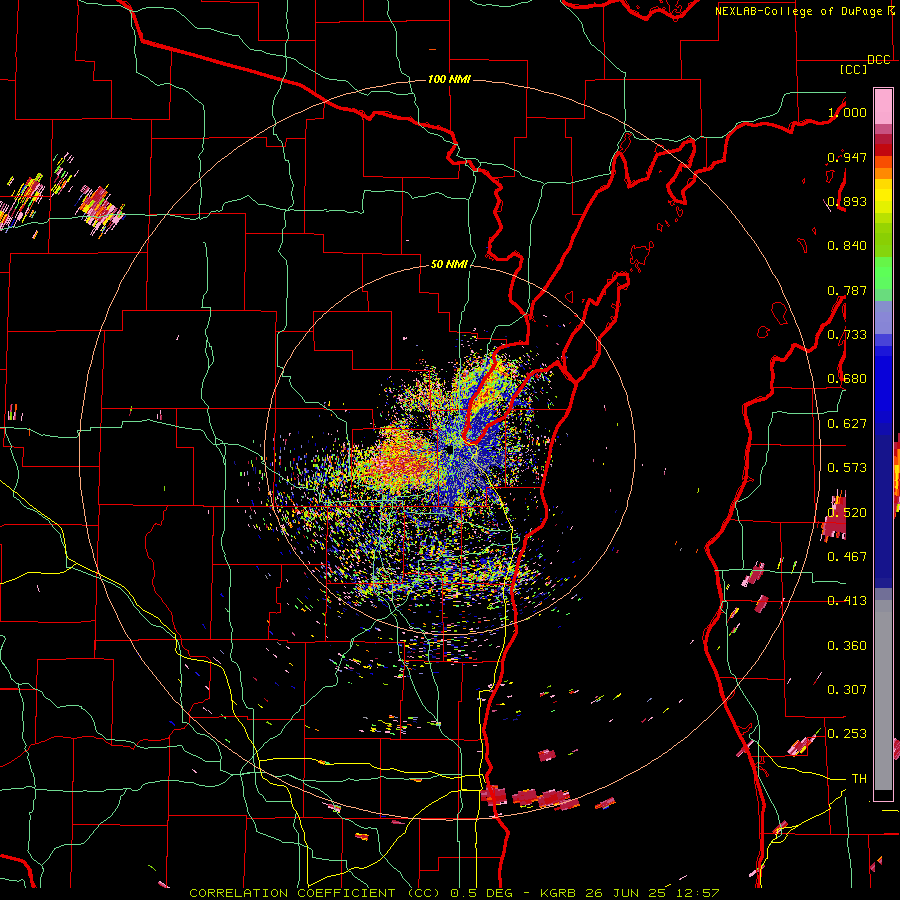Click the TH threshold label
This screenshot has width=900, height=900.
tap(859, 779)
